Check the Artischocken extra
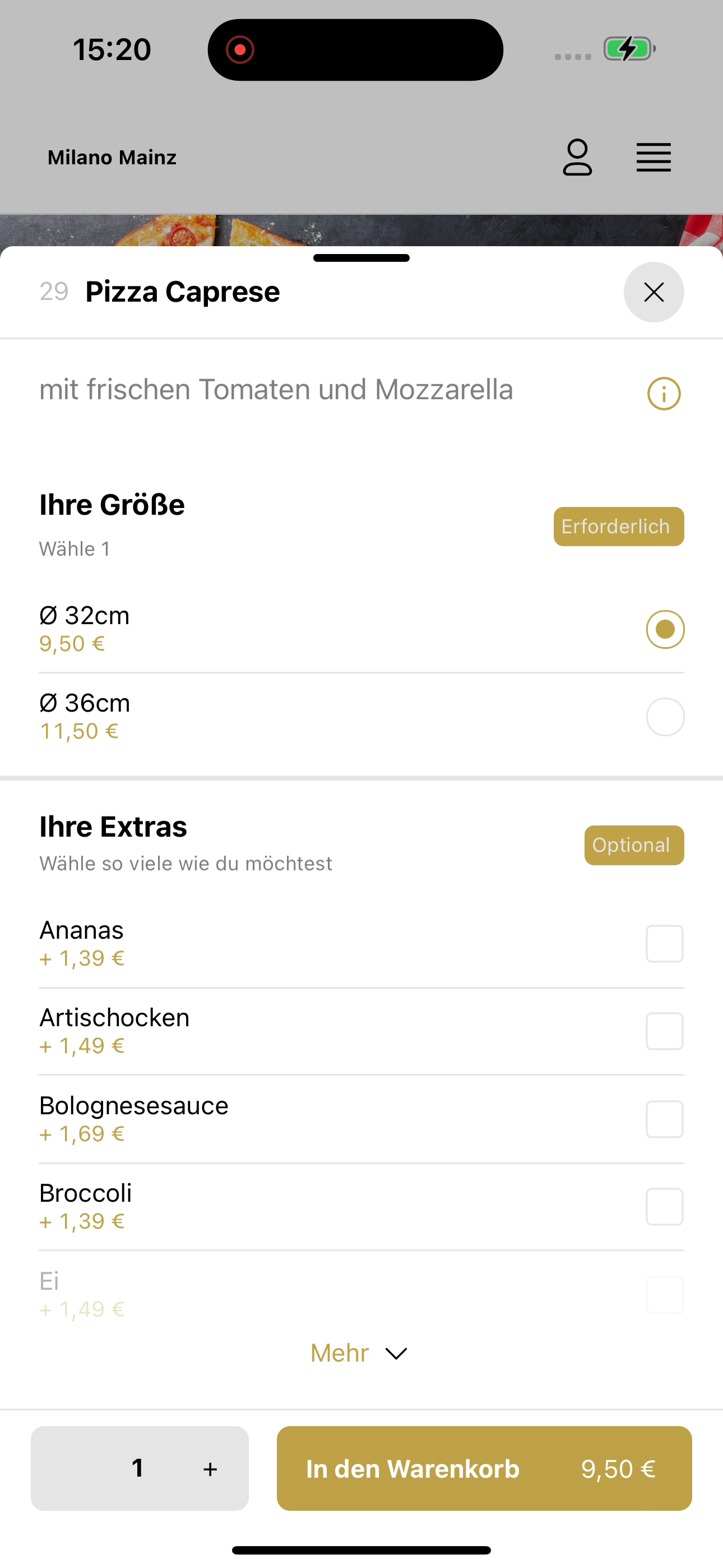Viewport: 723px width, 1568px height. 665,1031
